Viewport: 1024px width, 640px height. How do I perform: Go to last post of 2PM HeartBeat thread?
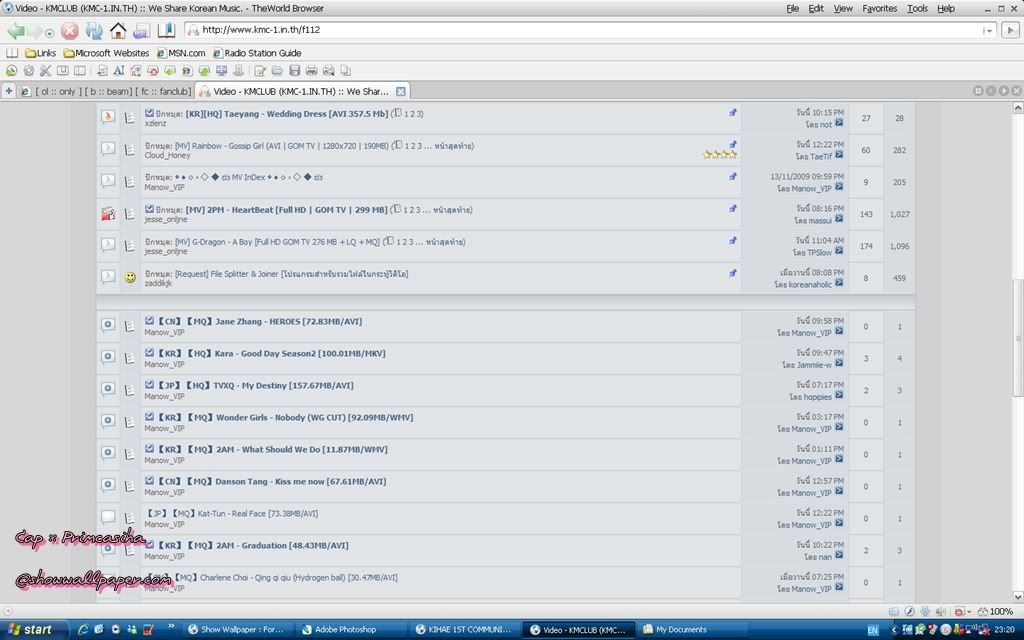tap(839, 219)
